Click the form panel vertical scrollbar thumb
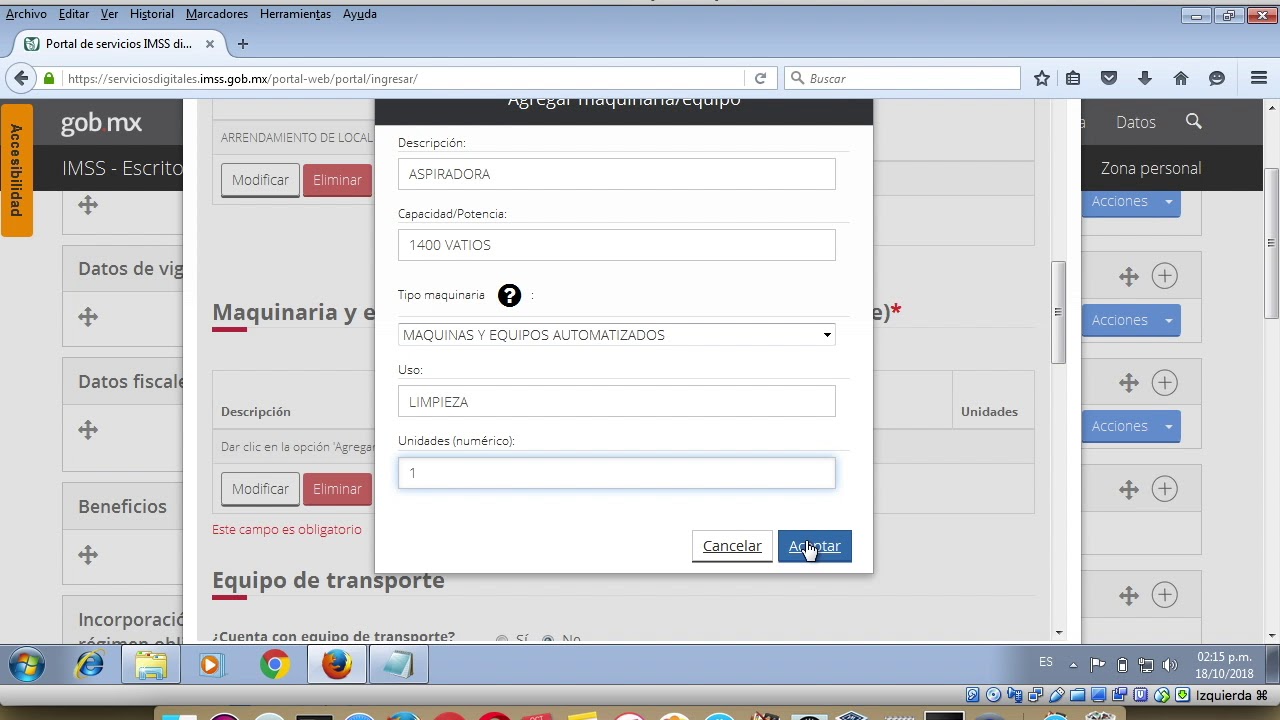Viewport: 1280px width, 720px height. pos(1058,313)
